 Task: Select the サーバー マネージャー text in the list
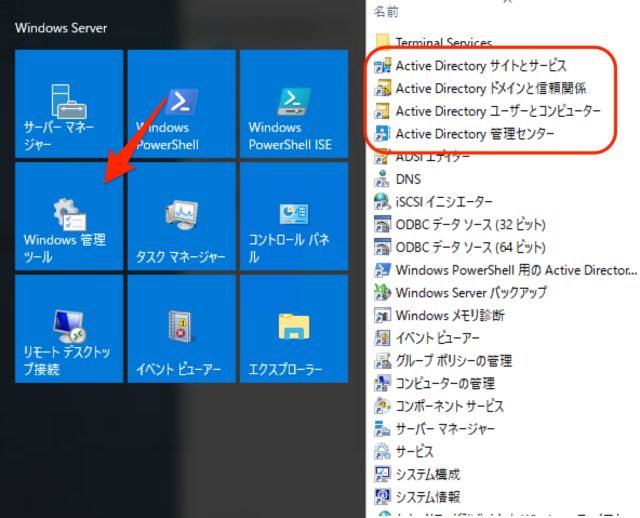coord(445,429)
